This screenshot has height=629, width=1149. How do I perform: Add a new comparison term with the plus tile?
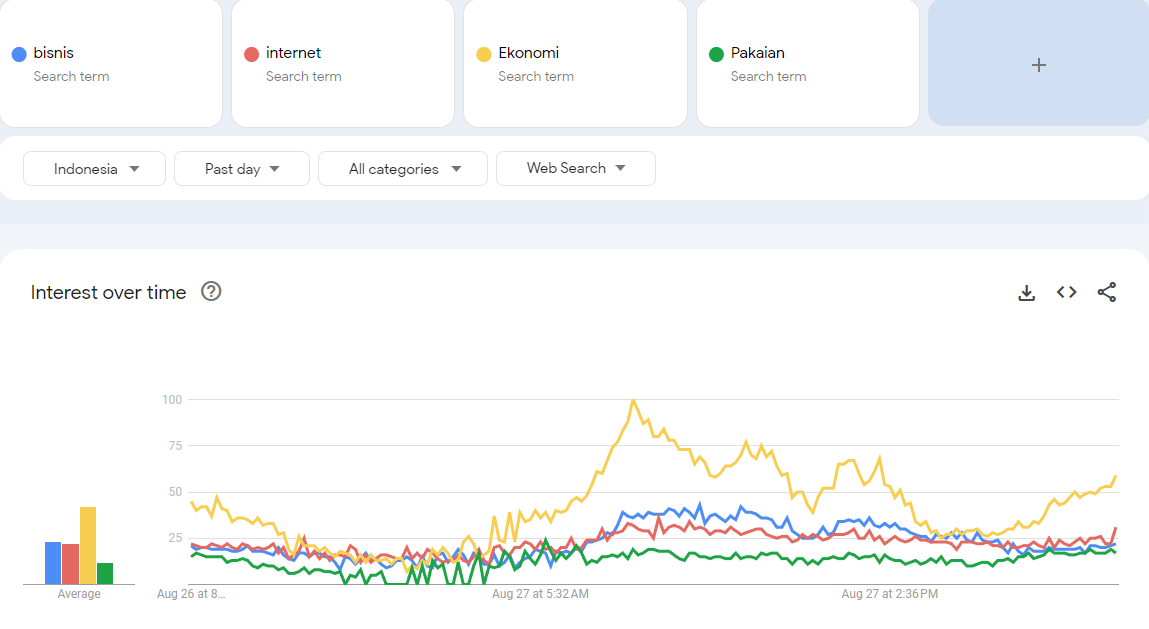coord(1038,64)
